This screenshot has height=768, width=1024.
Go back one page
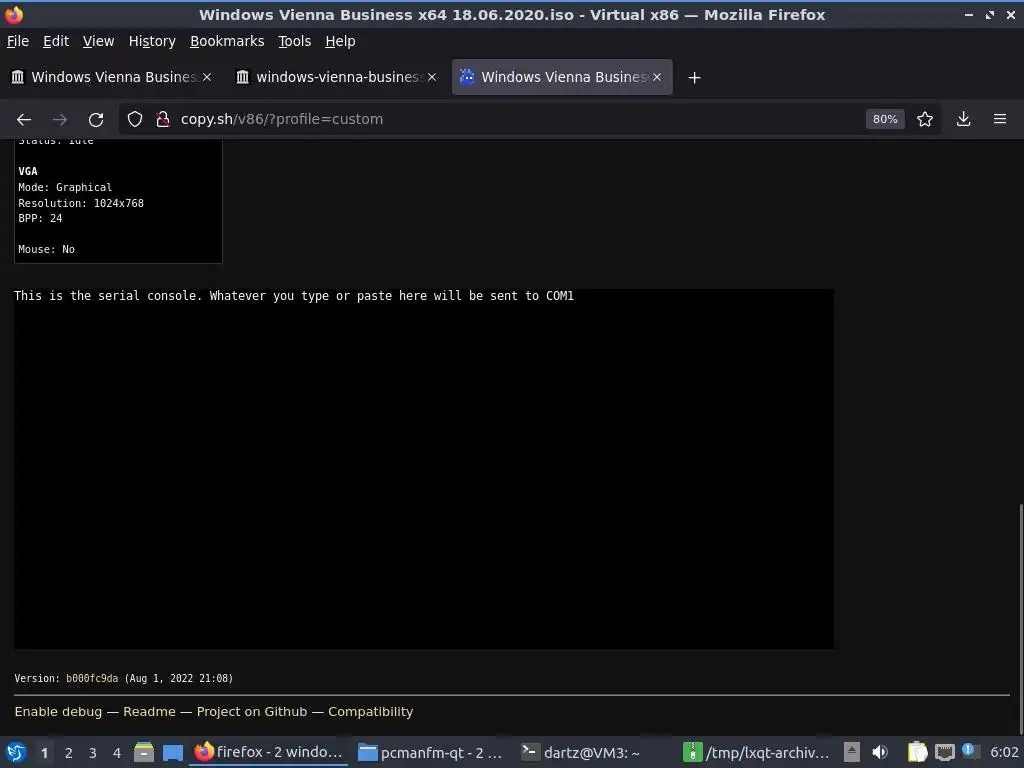24,120
